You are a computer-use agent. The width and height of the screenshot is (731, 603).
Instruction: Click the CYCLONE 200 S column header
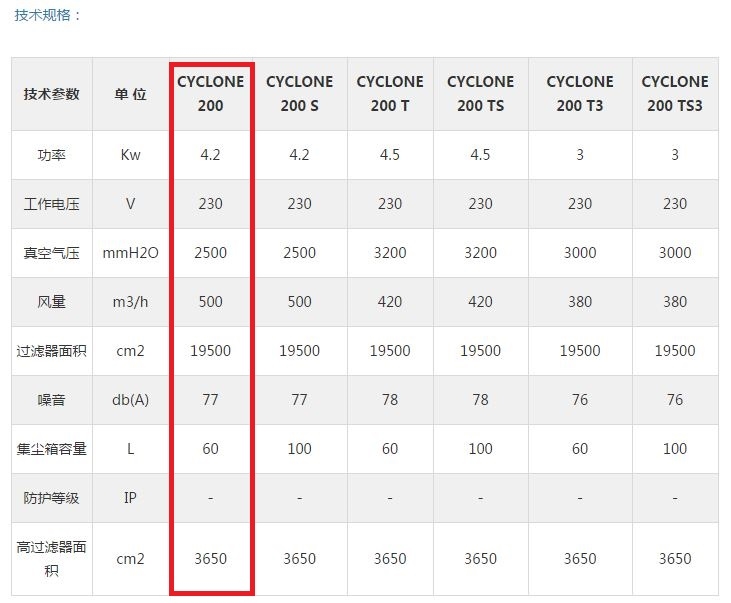tap(300, 94)
